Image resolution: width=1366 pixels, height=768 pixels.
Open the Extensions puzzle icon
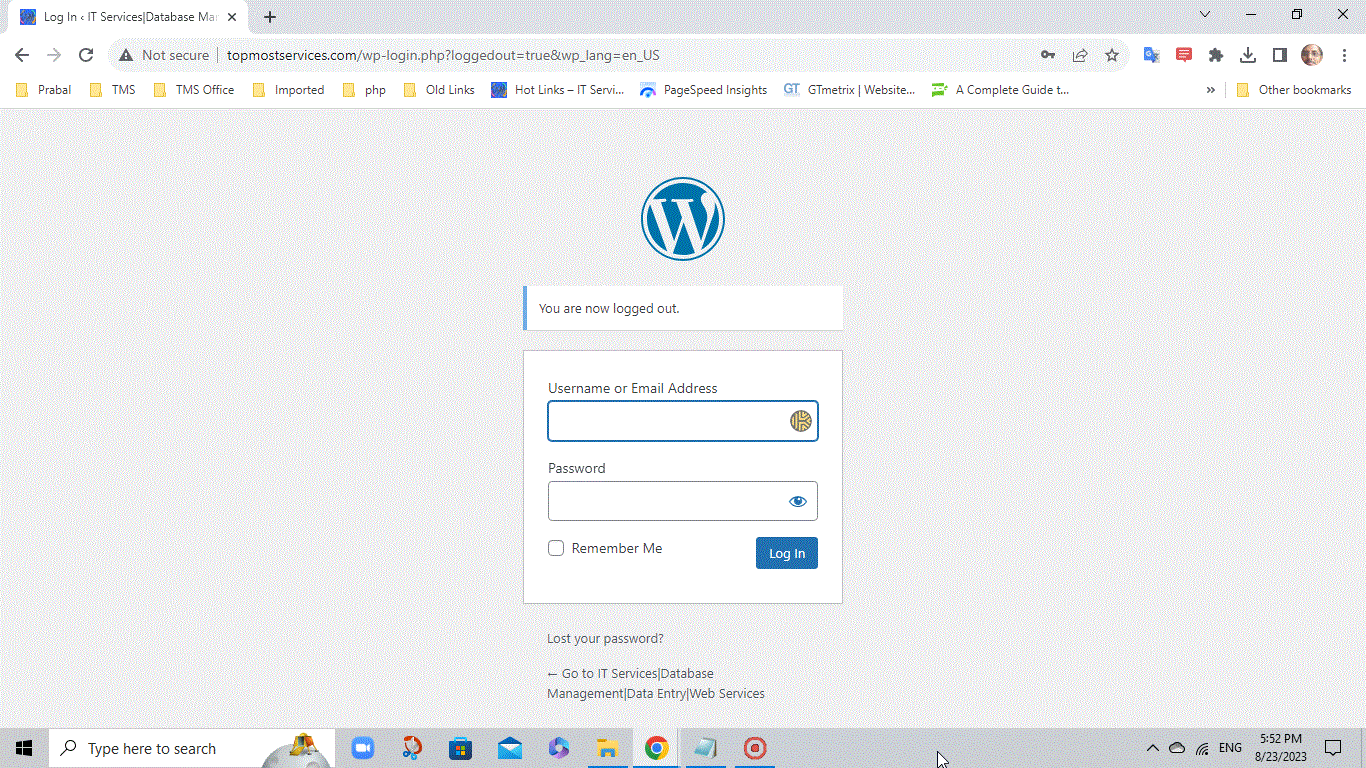[1216, 55]
